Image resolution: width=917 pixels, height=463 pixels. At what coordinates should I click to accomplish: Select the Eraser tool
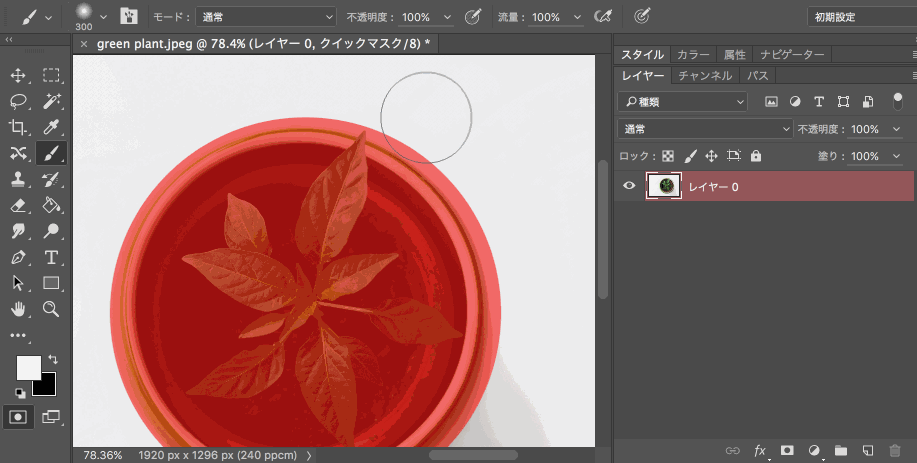coord(18,205)
